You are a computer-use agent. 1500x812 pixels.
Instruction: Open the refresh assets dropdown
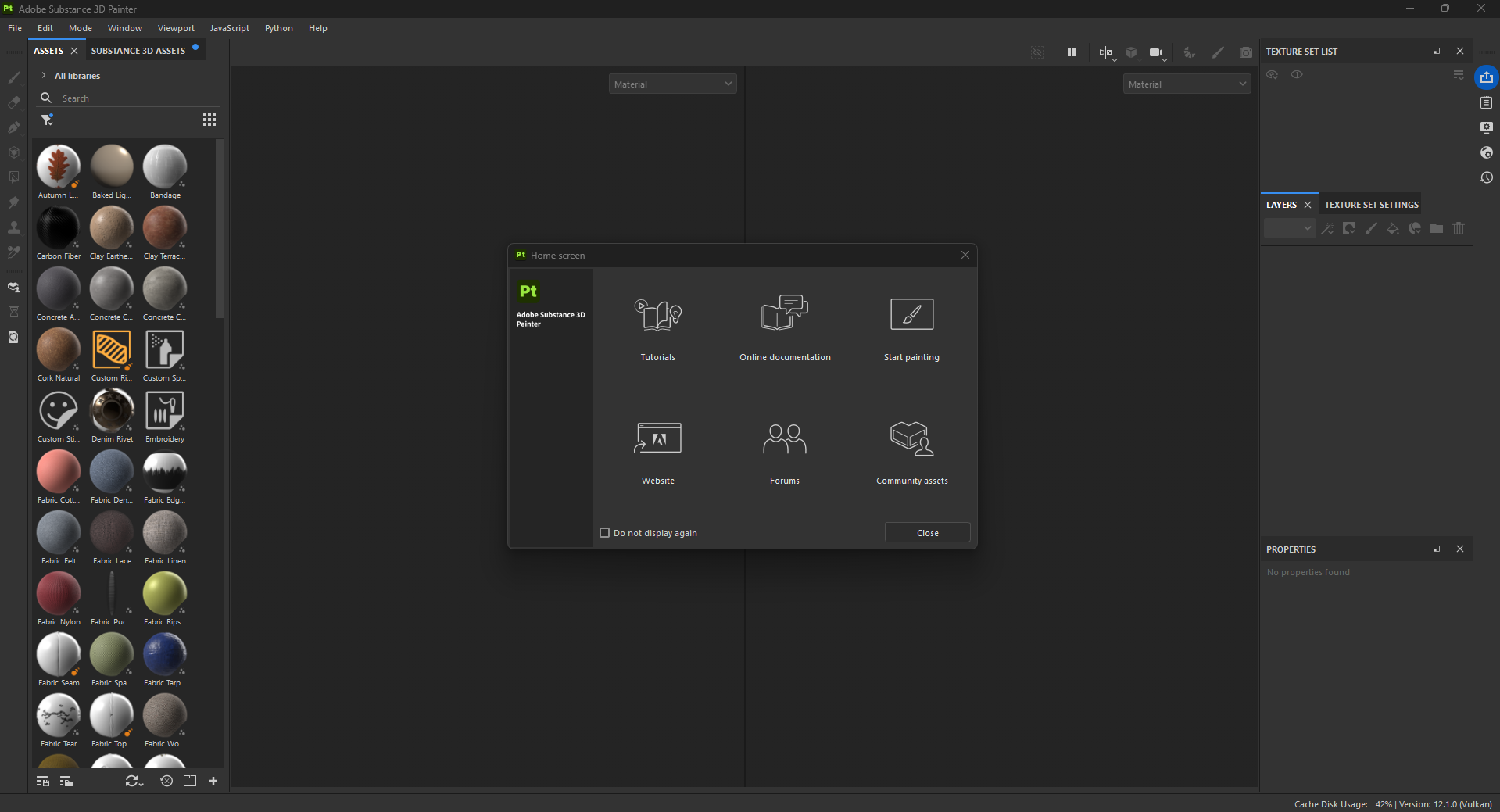point(134,781)
